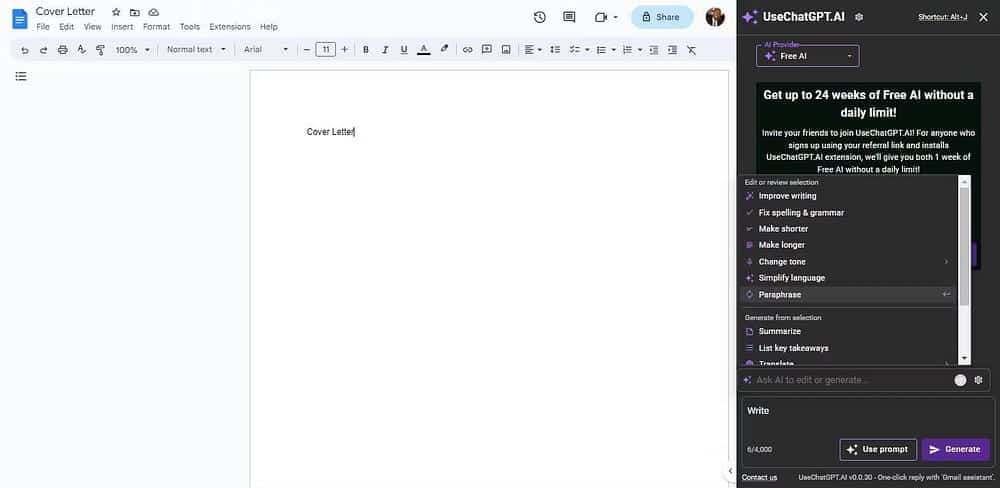Open the Edit menu

66,27
